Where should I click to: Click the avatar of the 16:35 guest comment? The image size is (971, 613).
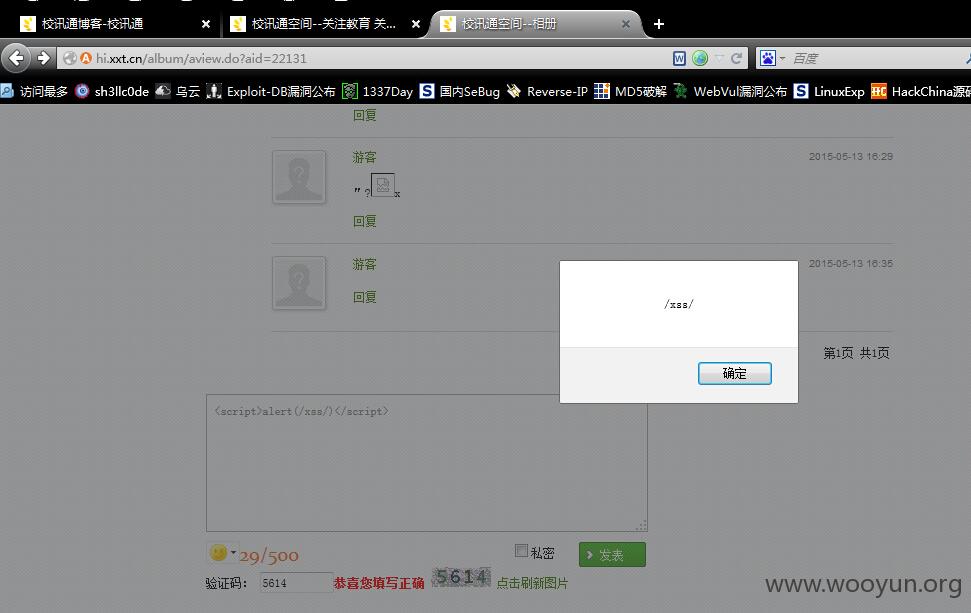point(299,283)
